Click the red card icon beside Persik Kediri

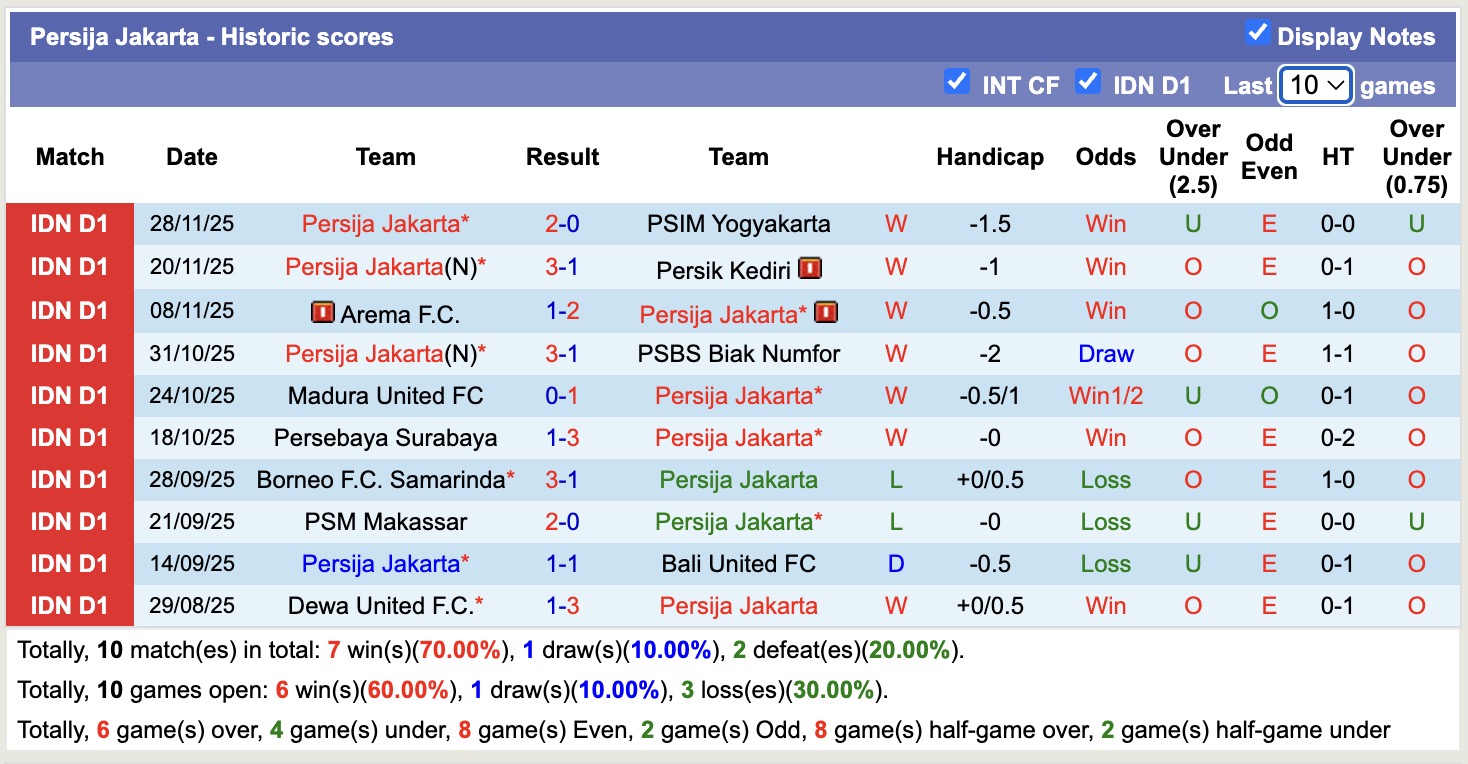(811, 267)
